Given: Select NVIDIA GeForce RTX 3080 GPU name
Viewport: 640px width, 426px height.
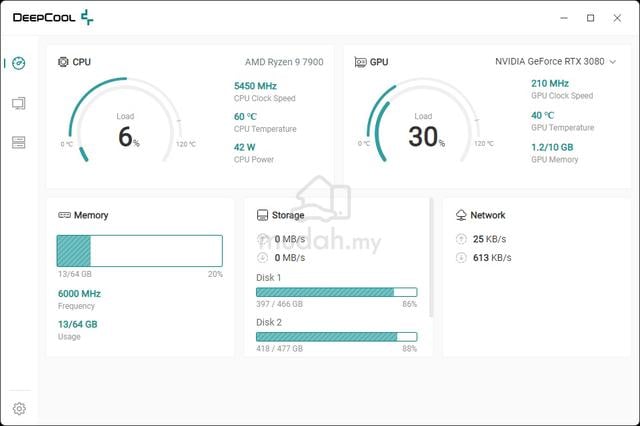Looking at the screenshot, I should (x=549, y=62).
